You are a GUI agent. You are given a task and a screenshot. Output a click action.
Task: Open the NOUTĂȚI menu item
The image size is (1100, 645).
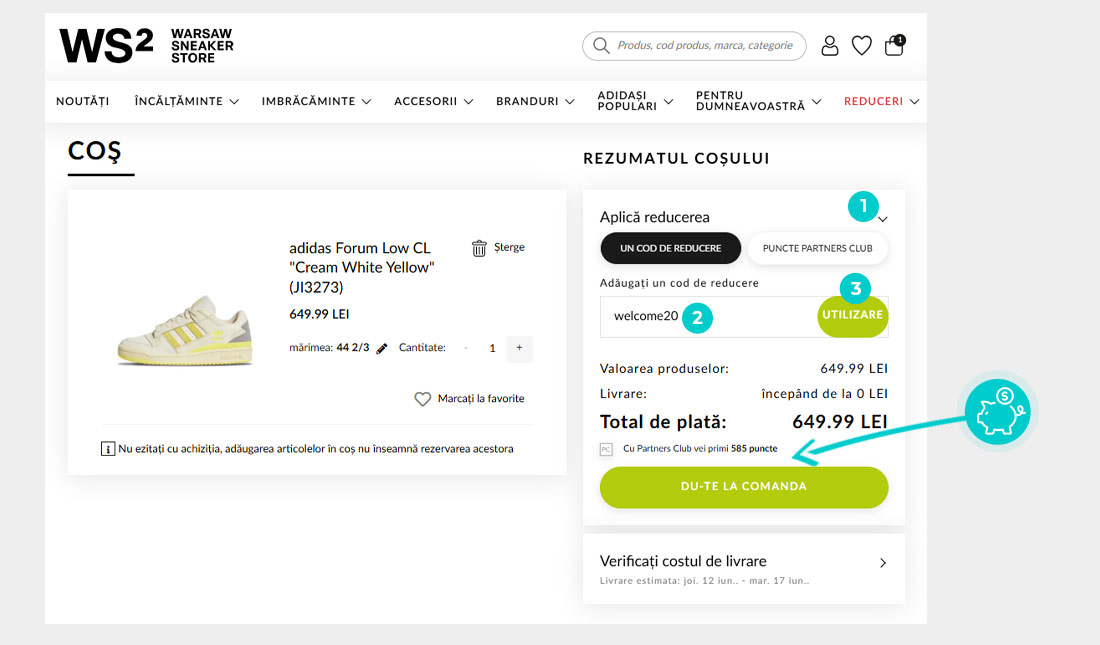click(82, 101)
